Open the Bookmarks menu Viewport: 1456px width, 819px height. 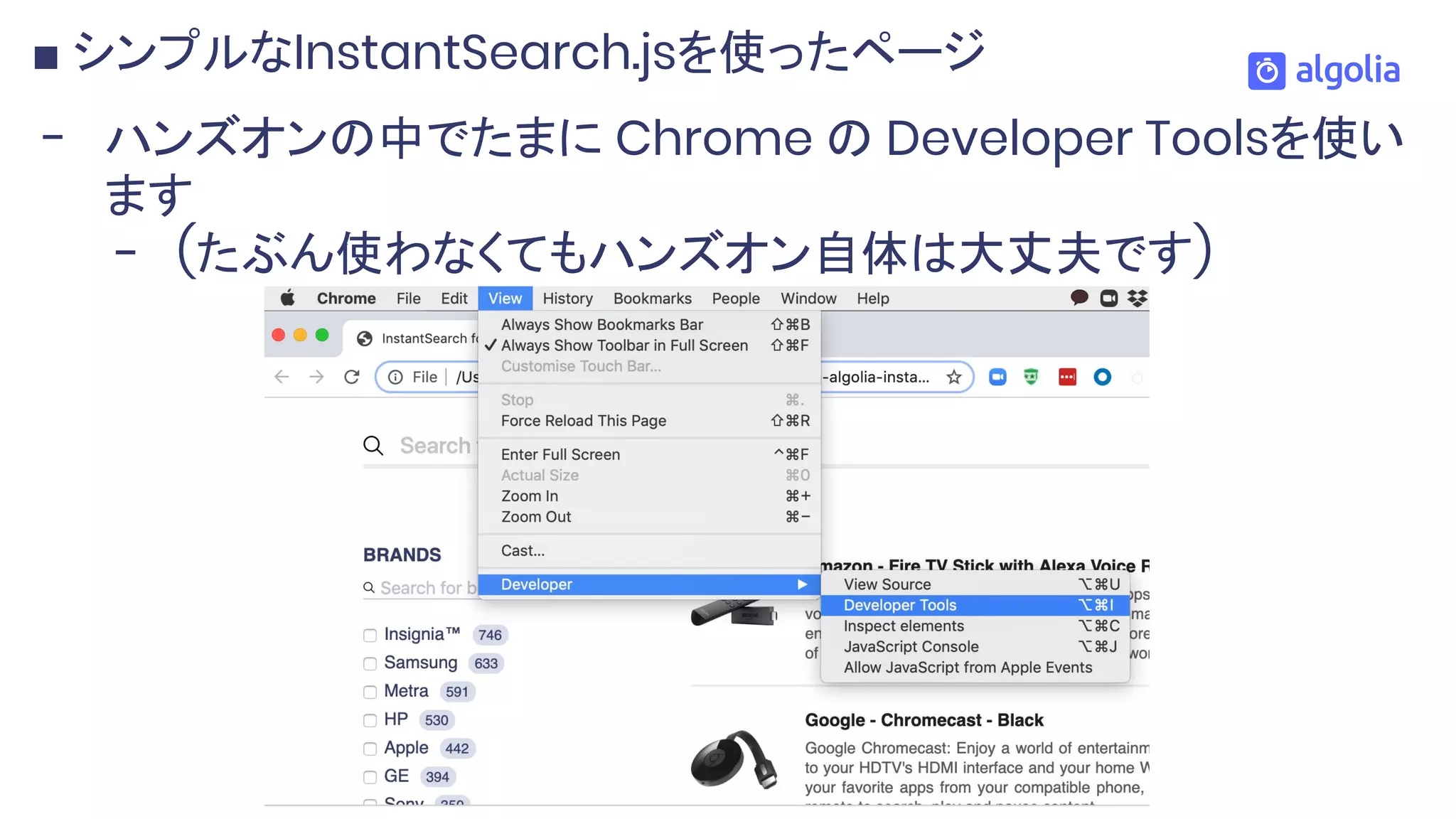click(652, 299)
